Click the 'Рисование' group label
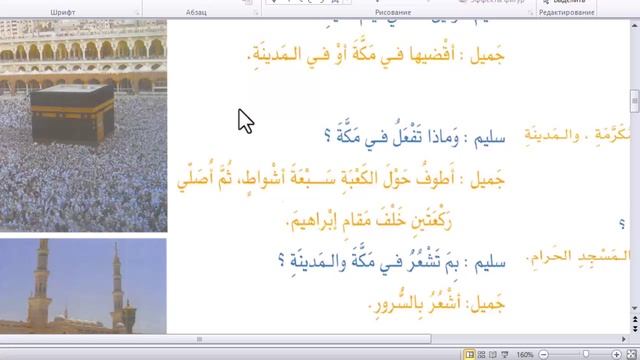This screenshot has height=360, width=640. (x=393, y=13)
